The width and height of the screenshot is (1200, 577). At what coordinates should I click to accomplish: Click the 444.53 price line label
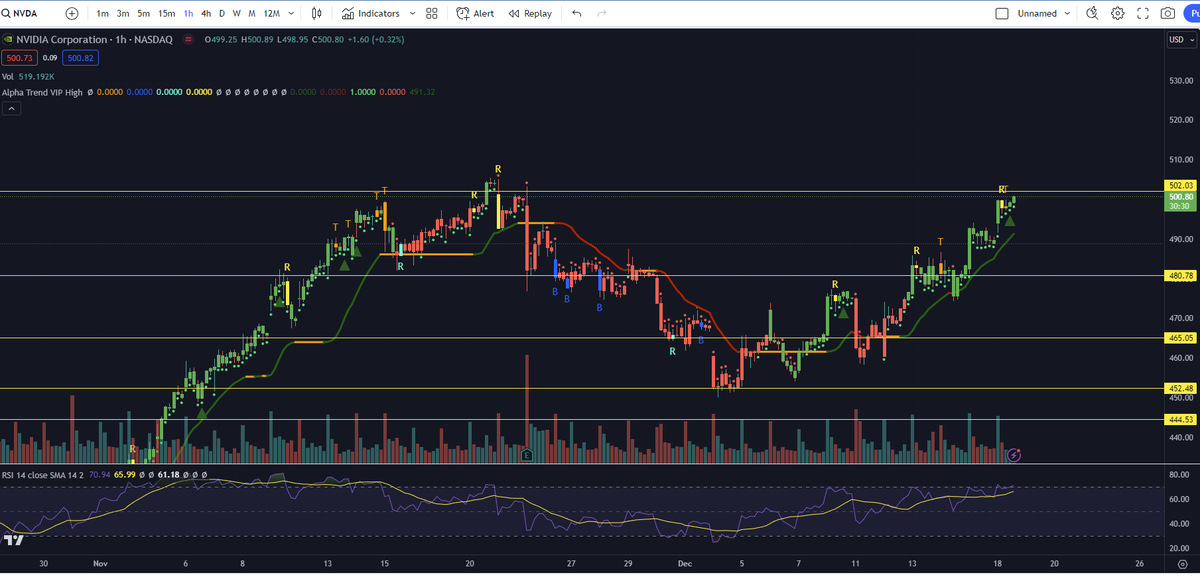click(x=1180, y=420)
